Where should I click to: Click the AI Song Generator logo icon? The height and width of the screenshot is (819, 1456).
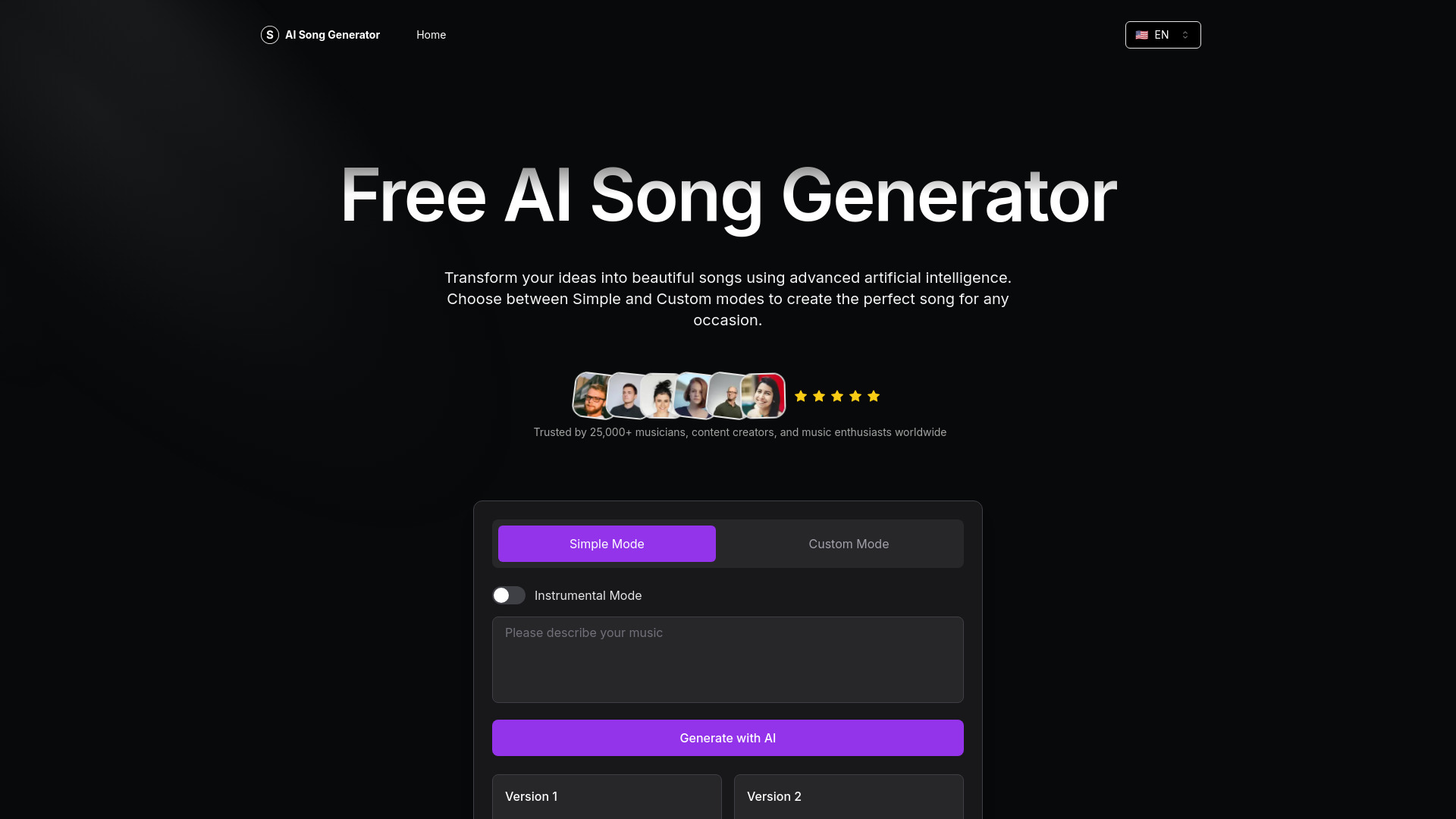(269, 34)
